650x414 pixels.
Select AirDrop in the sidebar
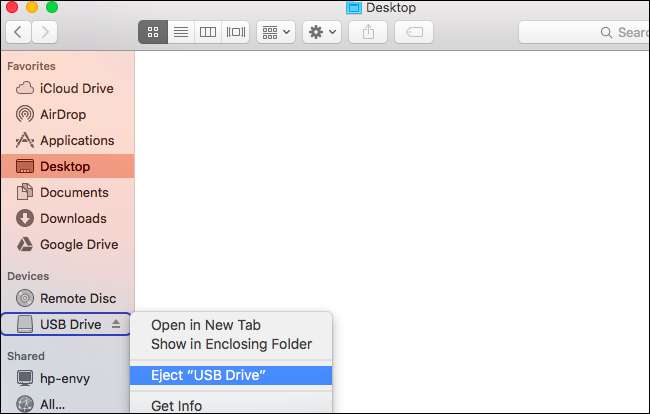pyautogui.click(x=68, y=114)
